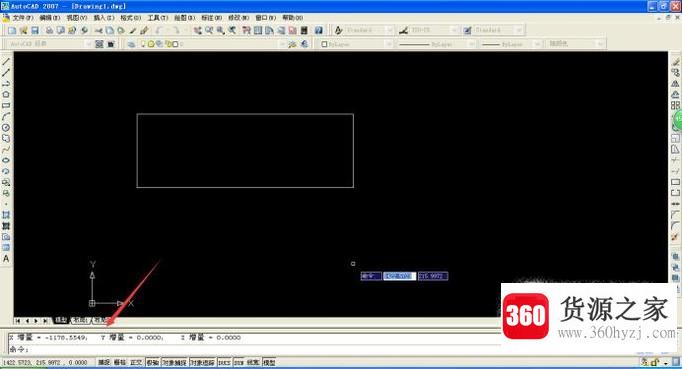Screen dimensions: 682x369
Task: Open the 工具 (Tools) menu
Action: point(157,18)
